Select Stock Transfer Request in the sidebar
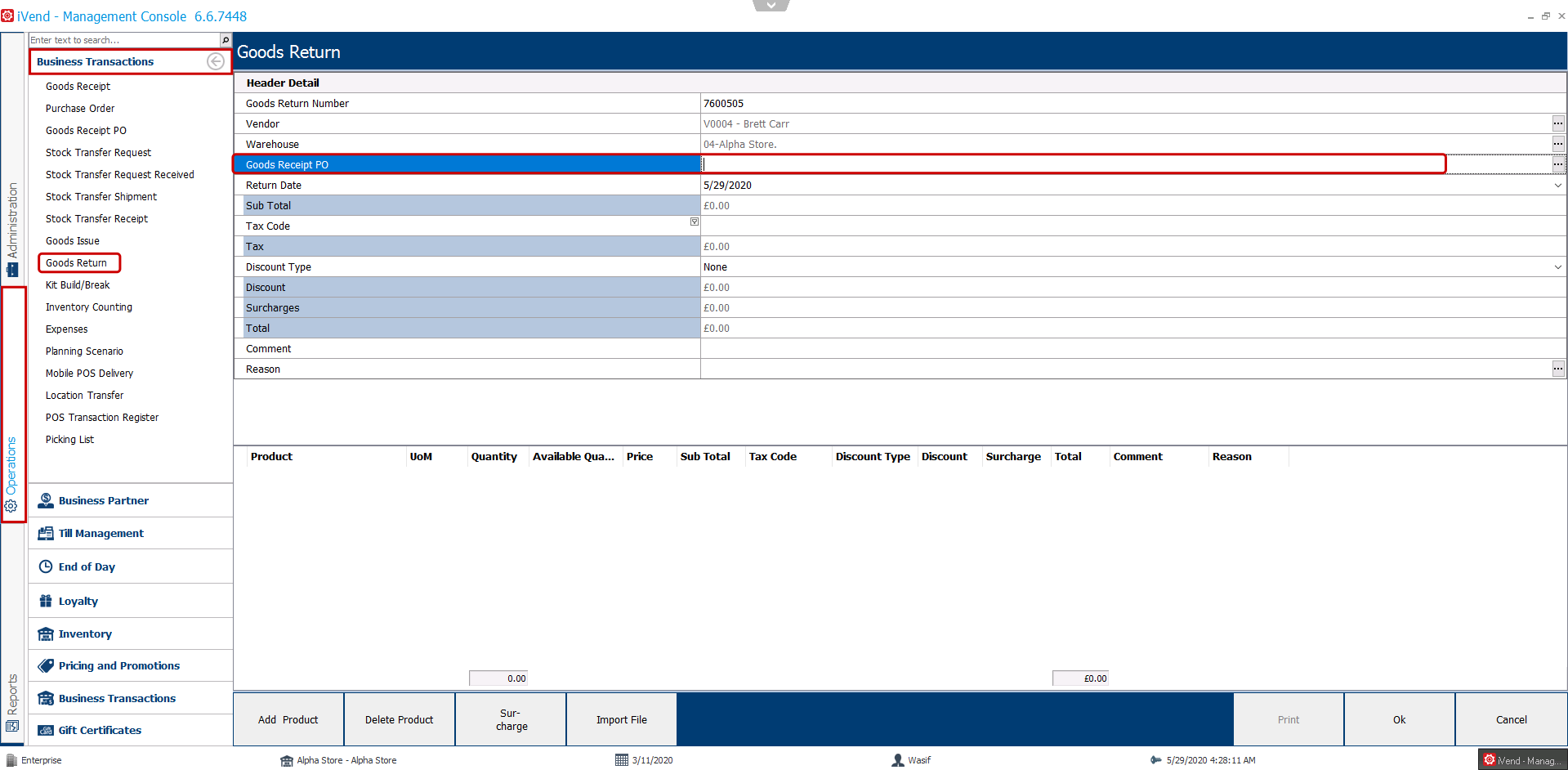The width and height of the screenshot is (1568, 770). 98,152
